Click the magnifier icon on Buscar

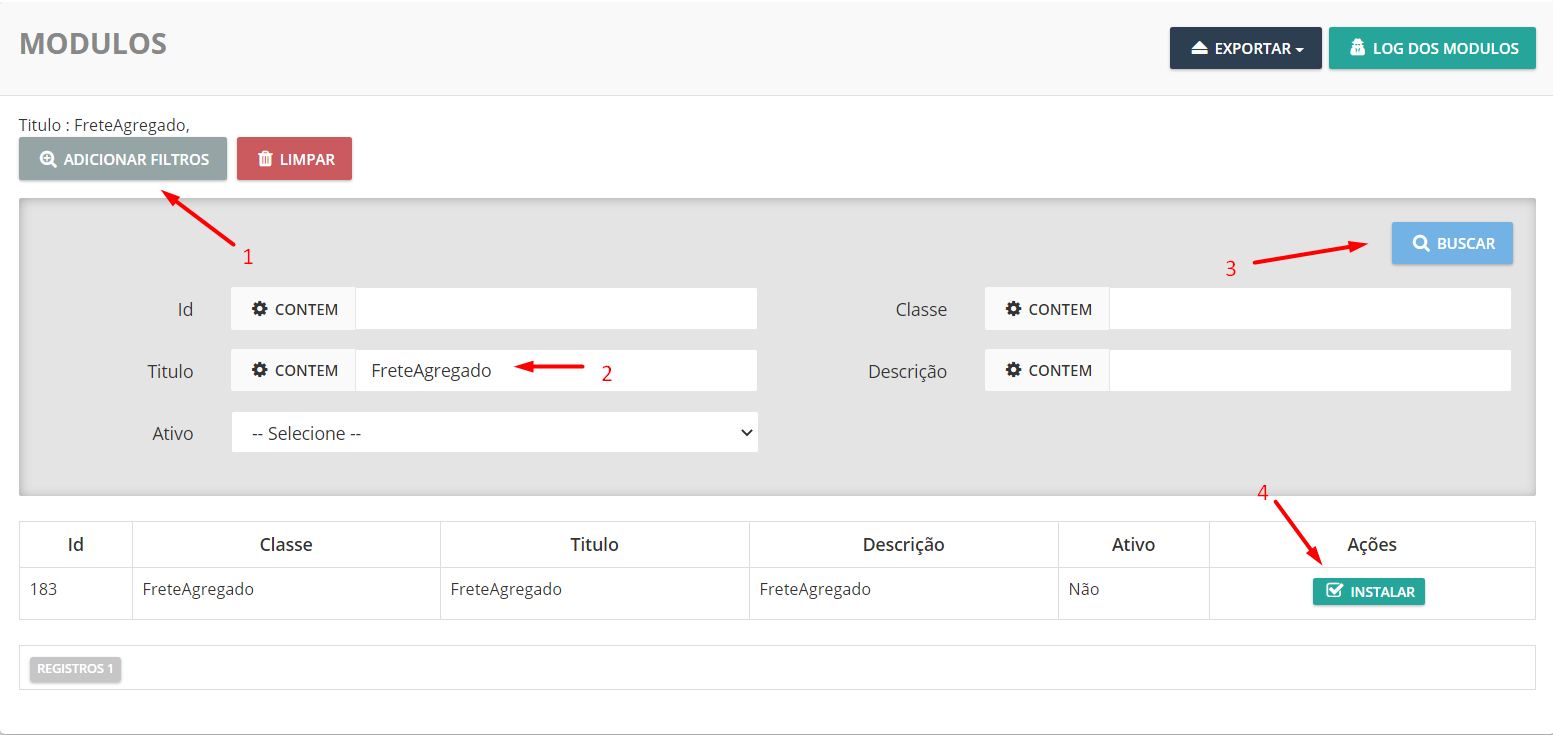1420,243
